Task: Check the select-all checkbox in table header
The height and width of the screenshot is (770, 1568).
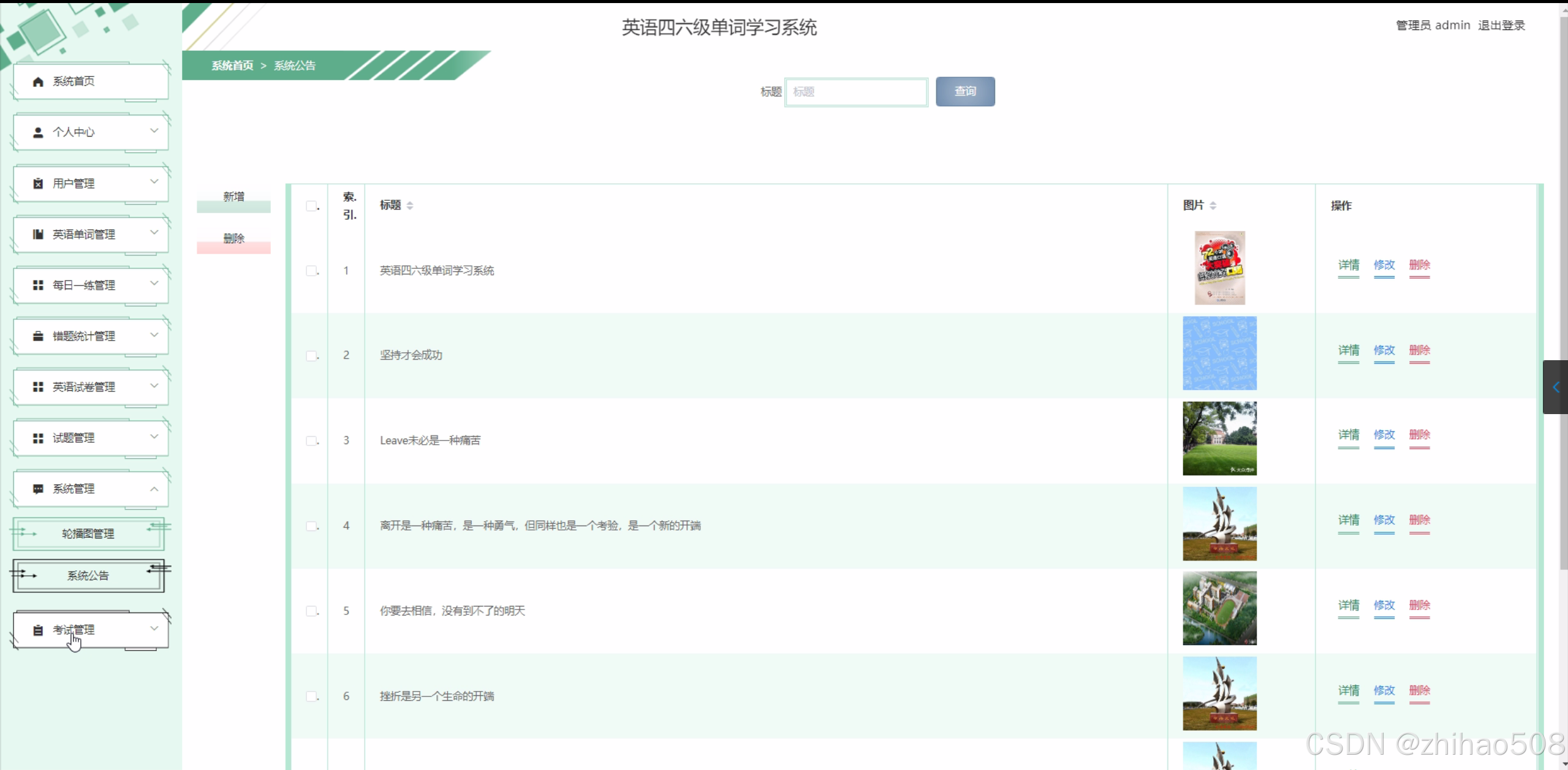Action: pos(310,206)
